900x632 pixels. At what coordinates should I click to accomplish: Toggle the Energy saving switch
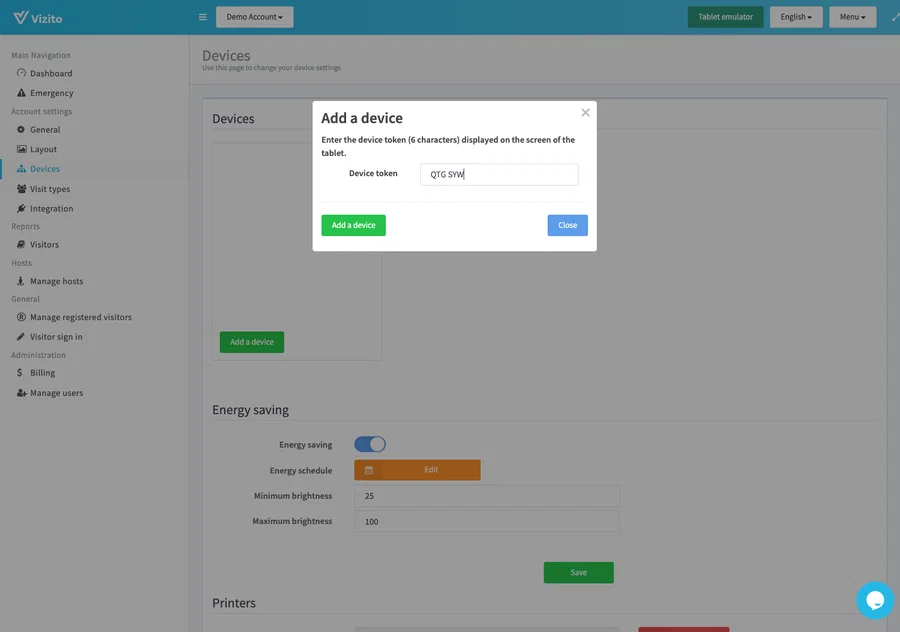pyautogui.click(x=370, y=444)
